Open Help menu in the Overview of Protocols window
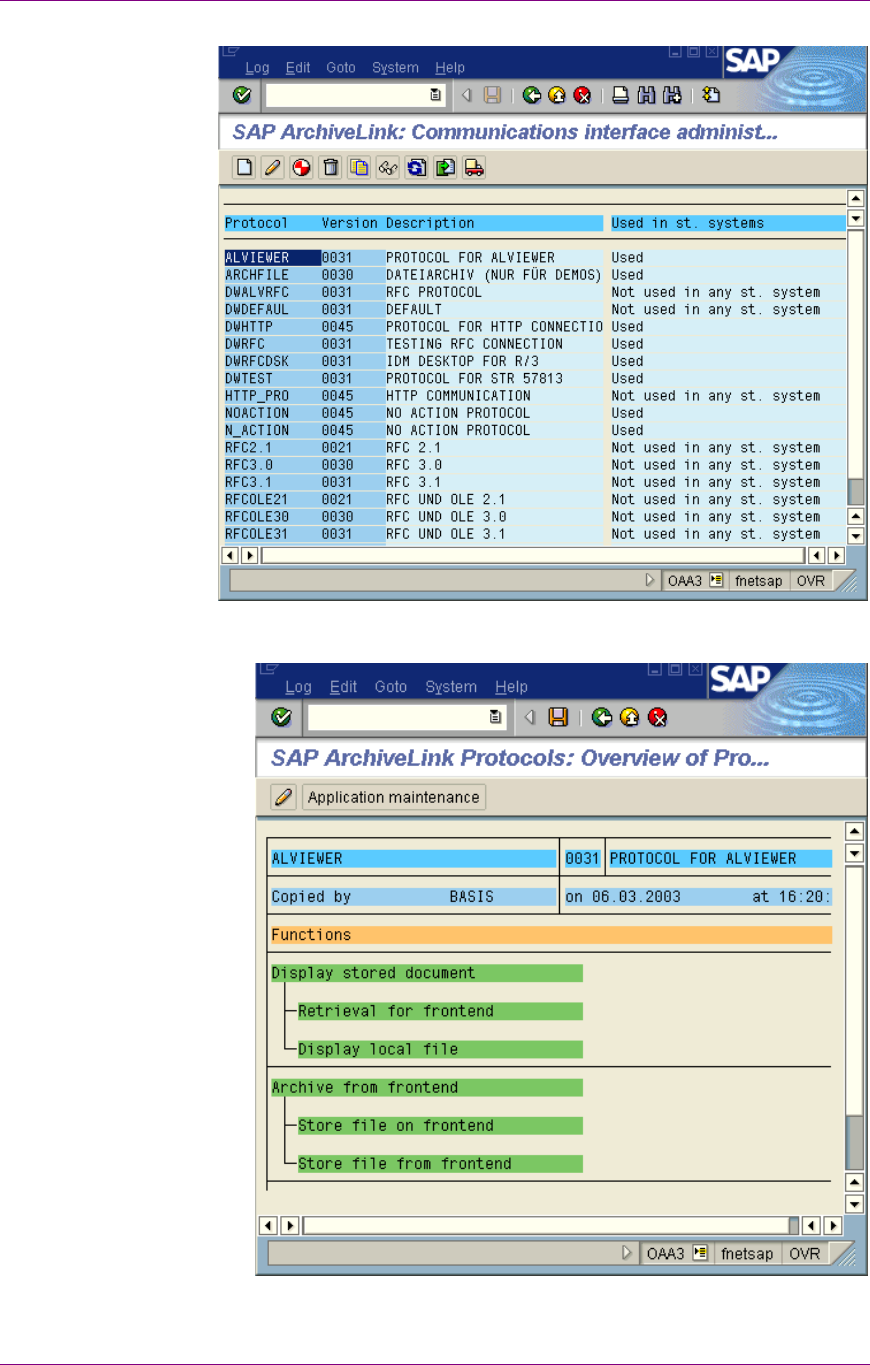The image size is (870, 1365). (512, 687)
